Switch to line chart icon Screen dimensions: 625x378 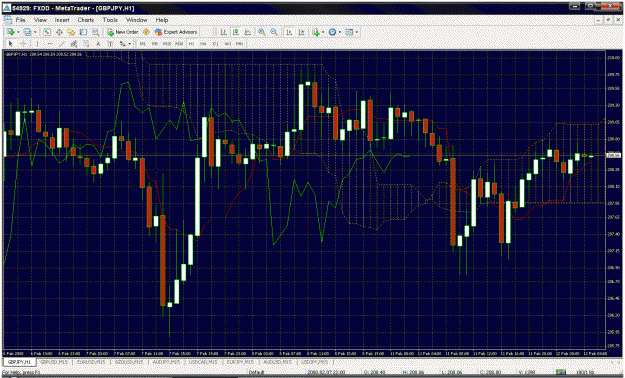point(248,32)
